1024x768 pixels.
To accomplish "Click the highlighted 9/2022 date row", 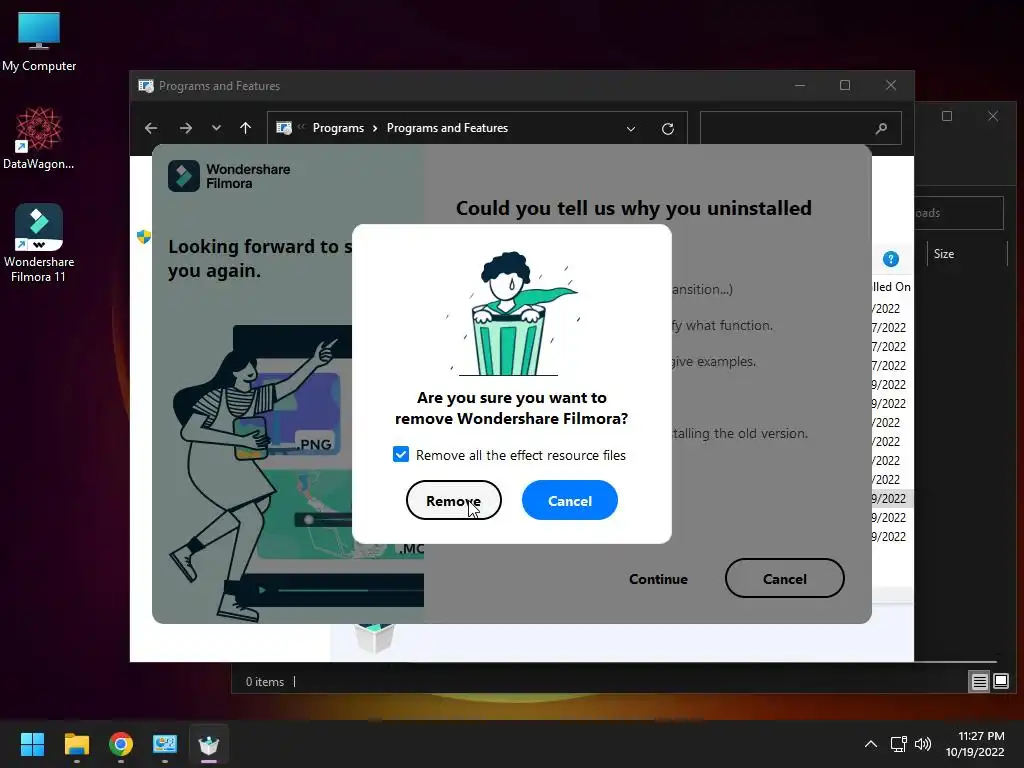I will point(892,498).
